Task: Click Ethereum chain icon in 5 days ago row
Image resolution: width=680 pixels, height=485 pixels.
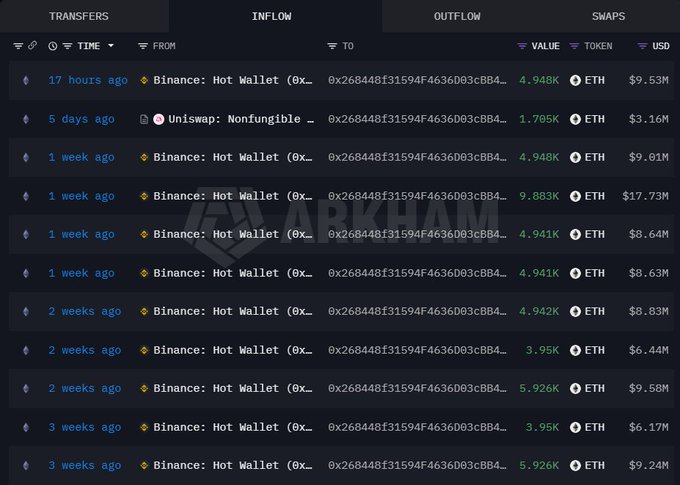Action: click(x=26, y=119)
